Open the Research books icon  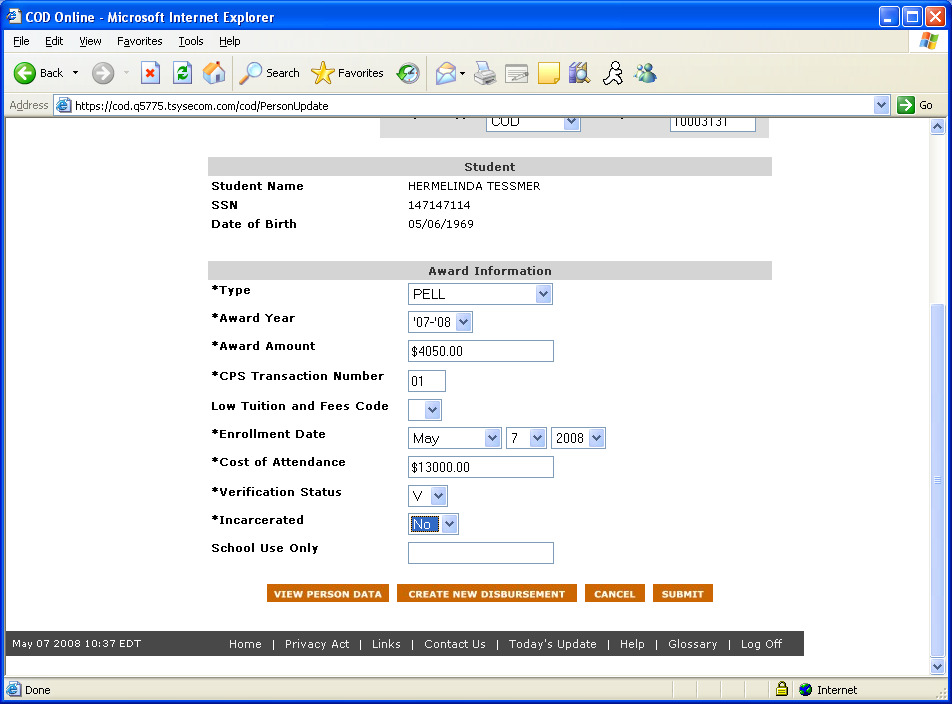580,73
